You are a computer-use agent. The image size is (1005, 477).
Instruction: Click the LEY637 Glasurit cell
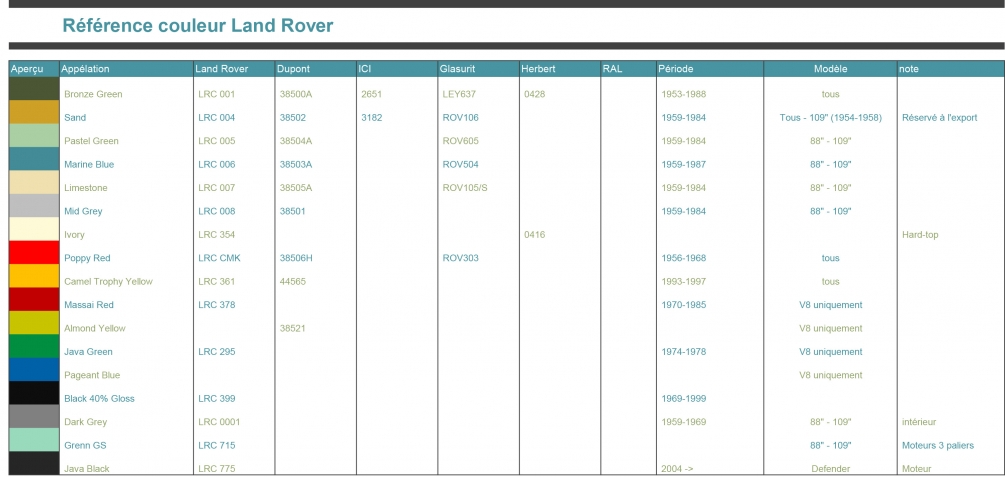pyautogui.click(x=459, y=94)
